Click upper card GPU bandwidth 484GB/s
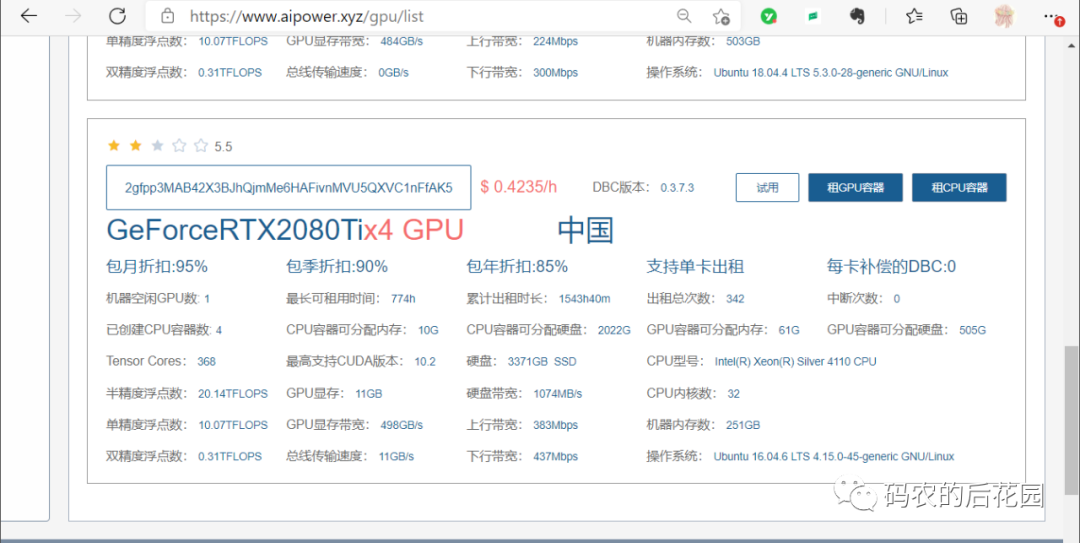 (x=402, y=41)
